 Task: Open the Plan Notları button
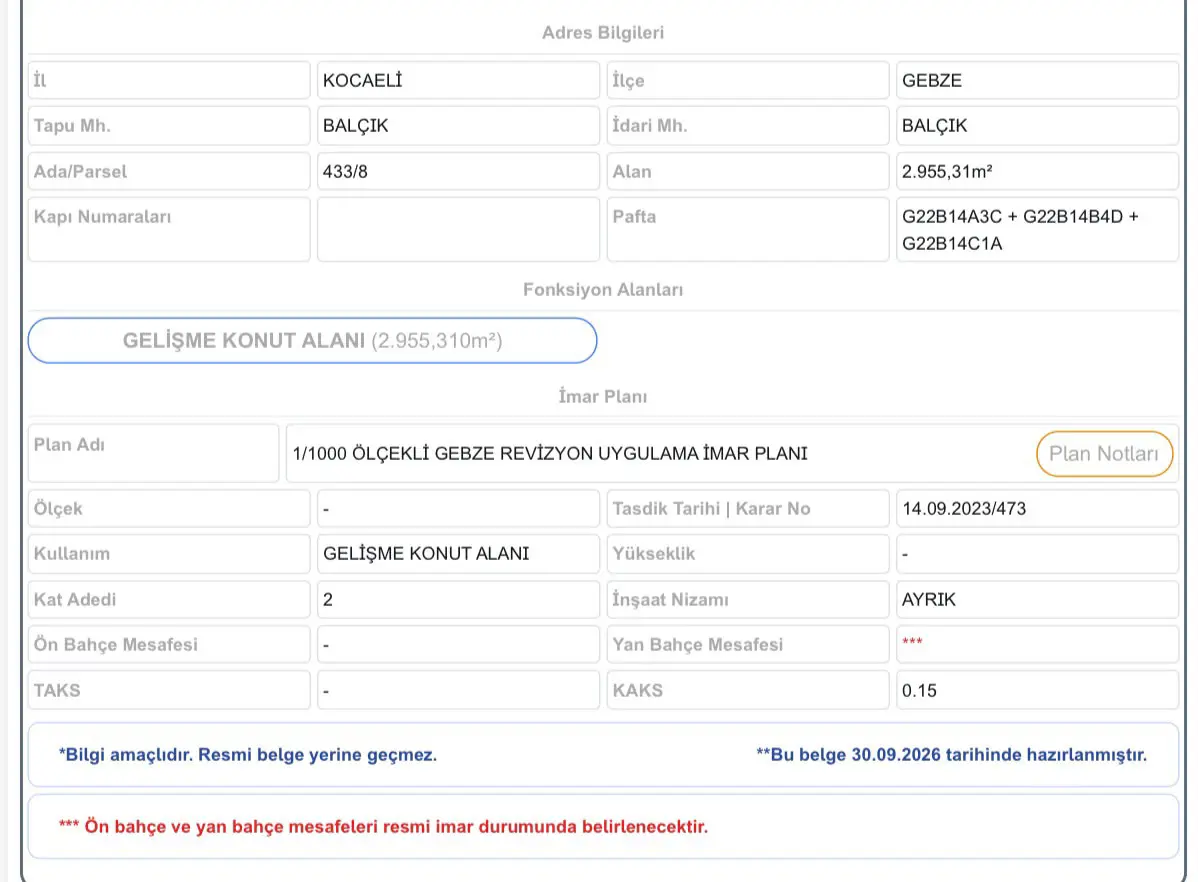coord(1104,453)
